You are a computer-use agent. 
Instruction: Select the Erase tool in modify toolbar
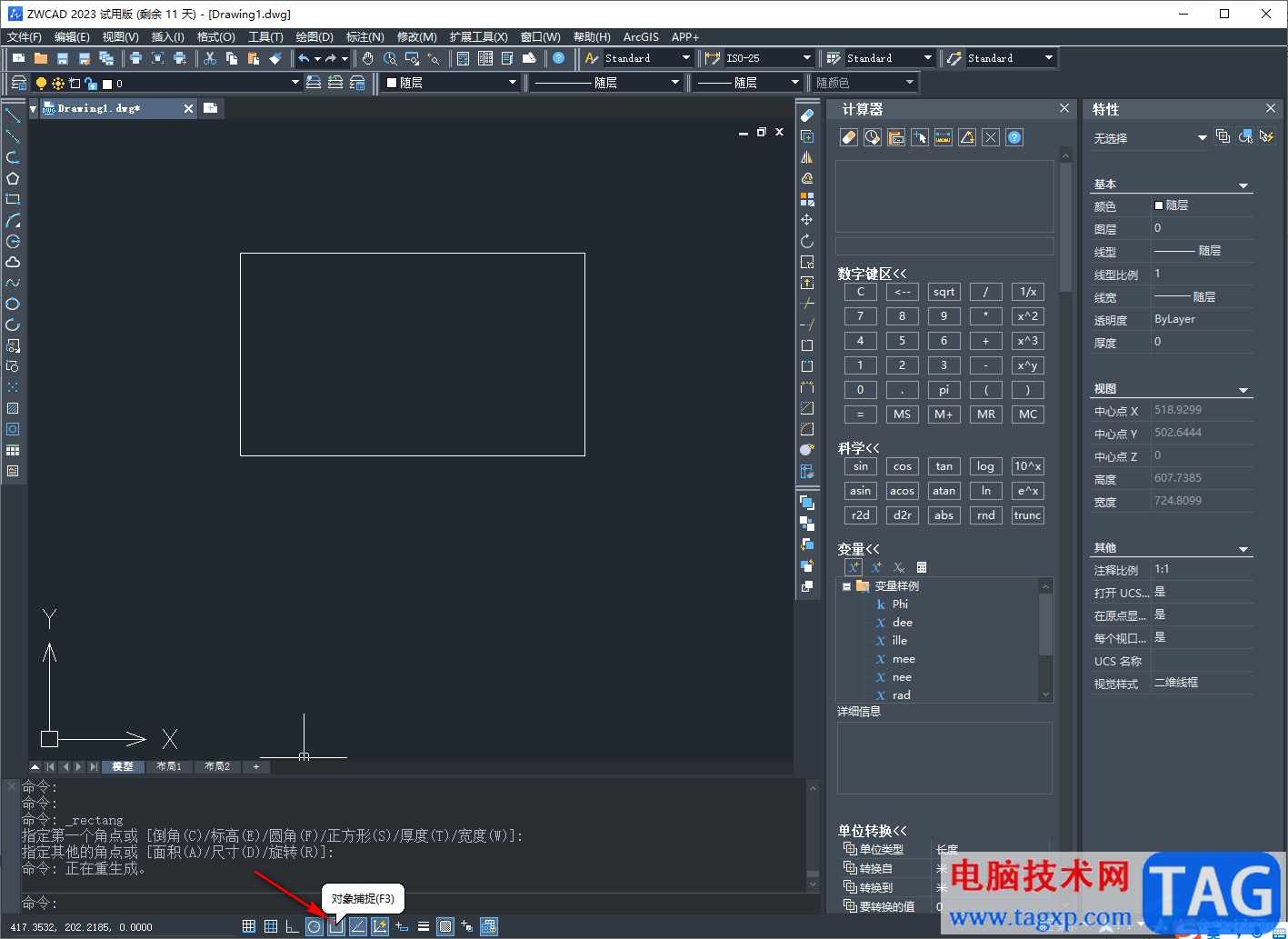pos(807,115)
